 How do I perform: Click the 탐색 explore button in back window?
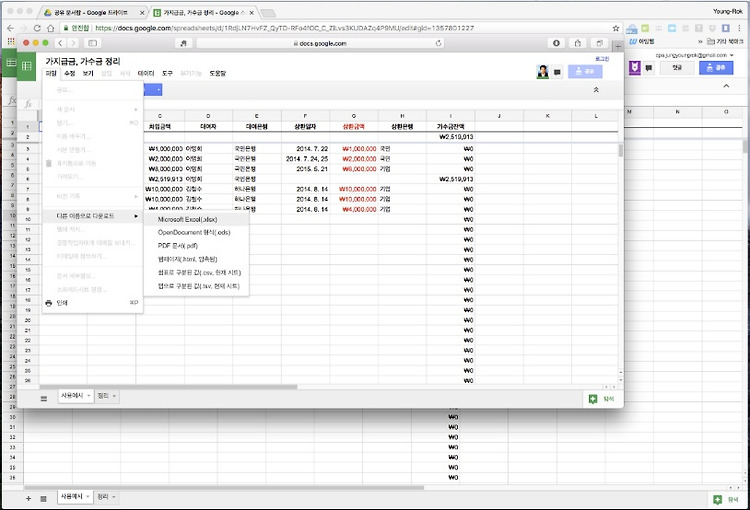(x=726, y=499)
